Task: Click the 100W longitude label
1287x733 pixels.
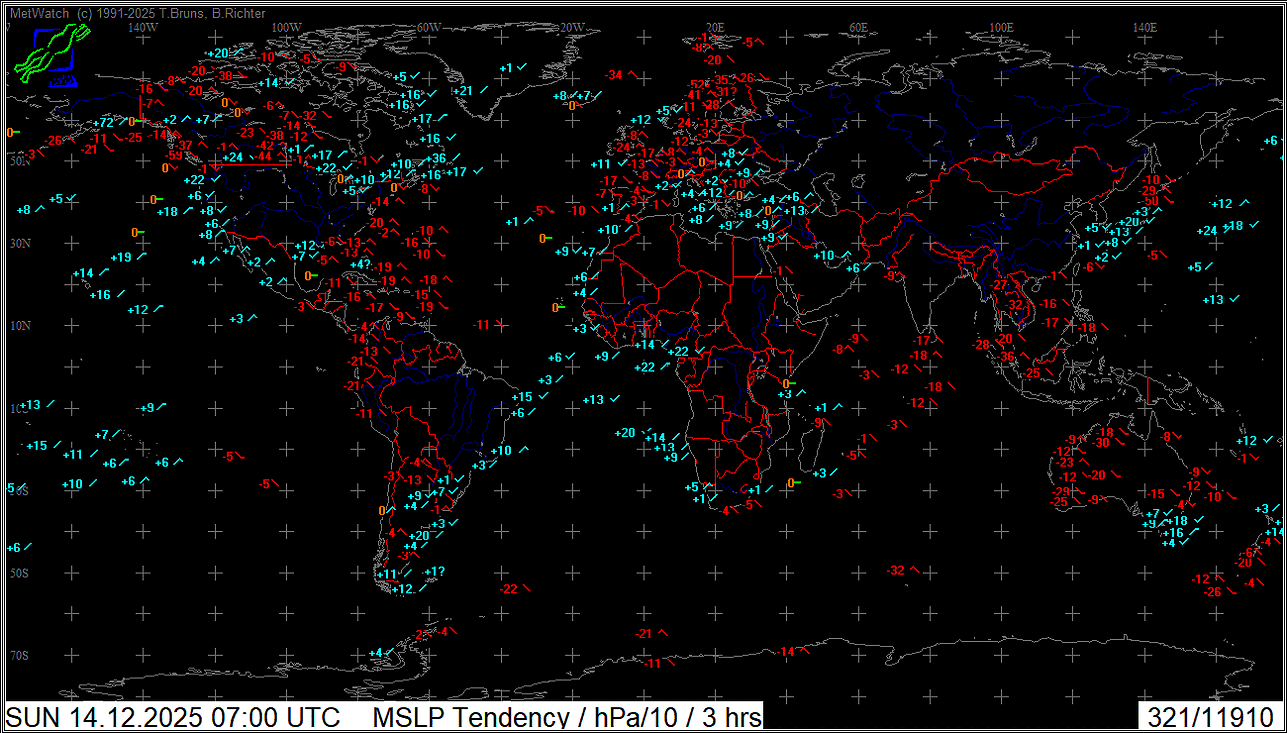Action: pos(286,27)
